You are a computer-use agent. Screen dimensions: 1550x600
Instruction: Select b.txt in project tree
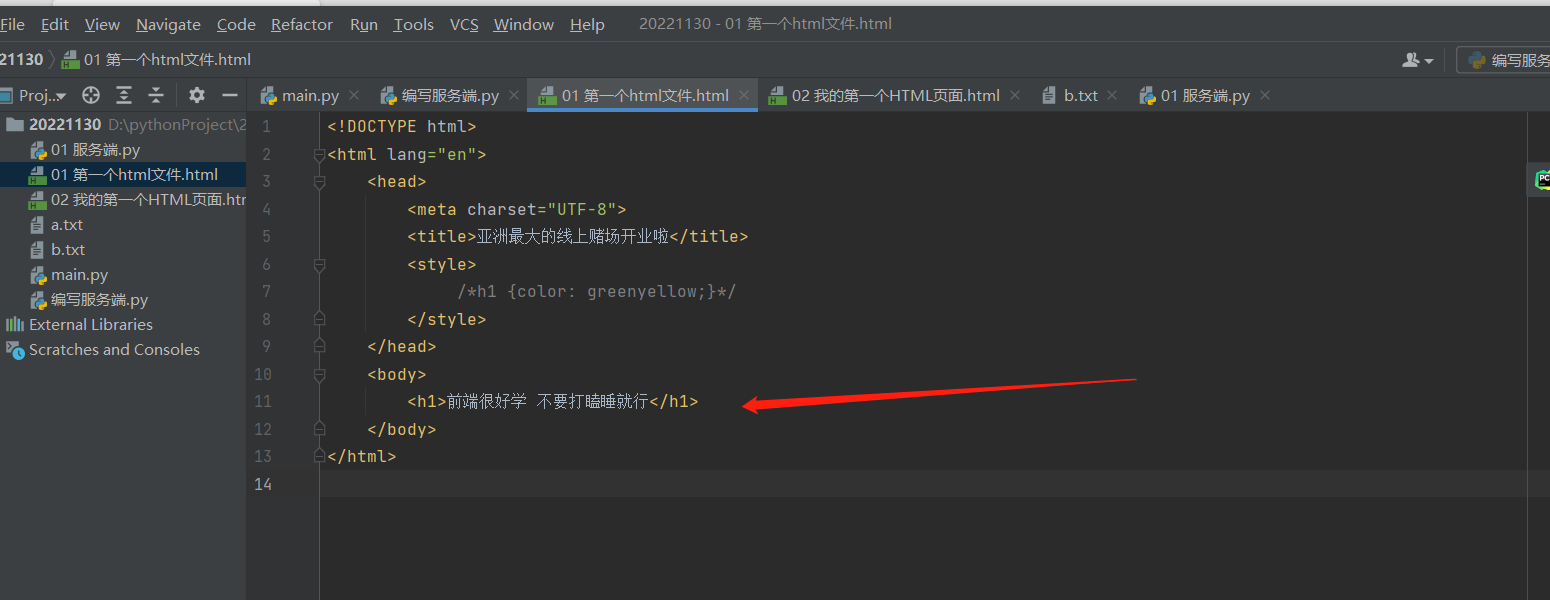click(x=123, y=250)
